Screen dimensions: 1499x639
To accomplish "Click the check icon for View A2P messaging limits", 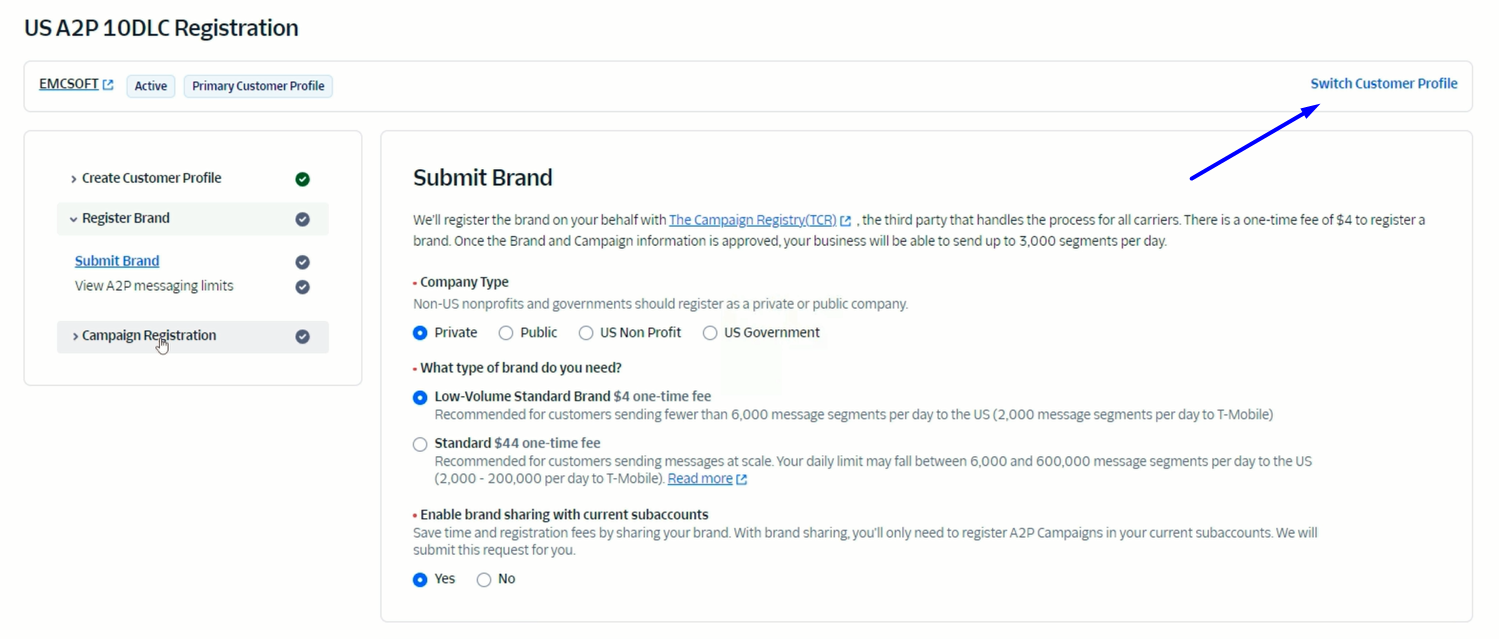I will coord(302,287).
